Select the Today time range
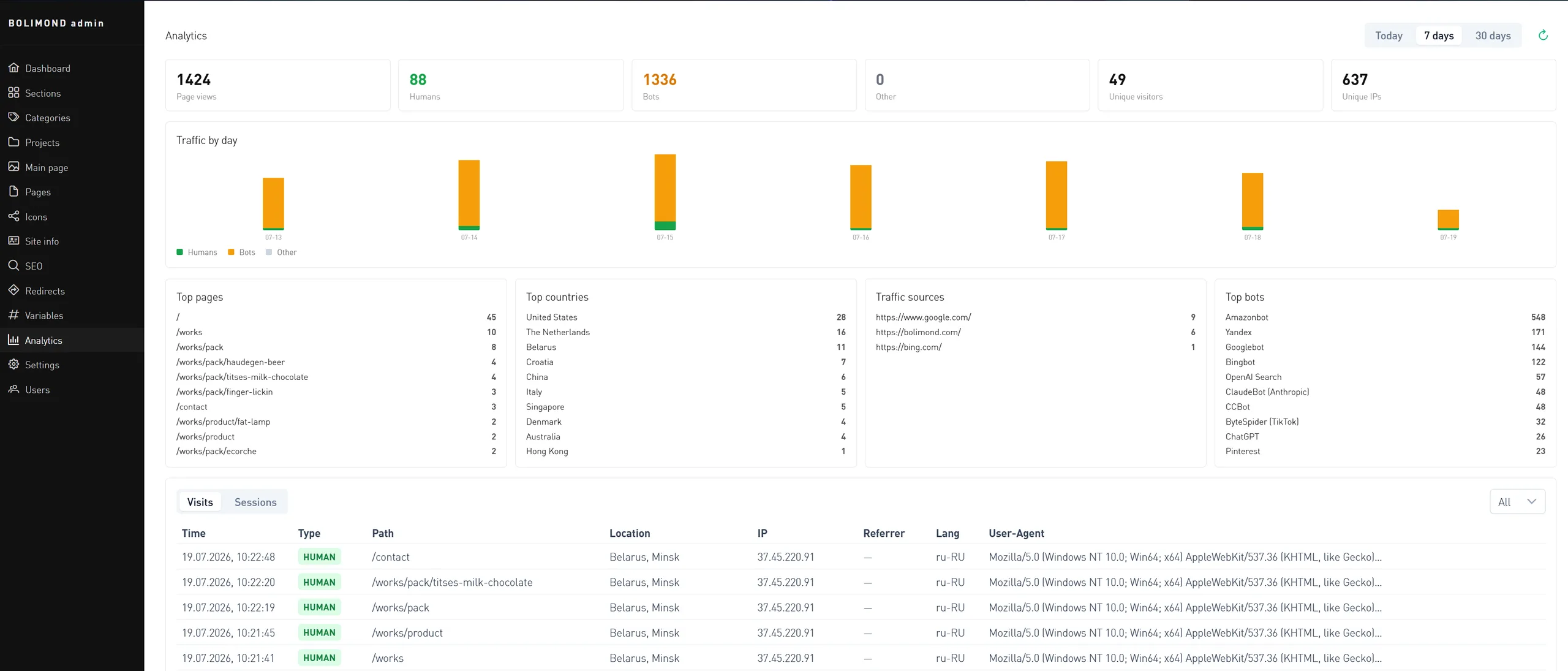This screenshot has width=1568, height=671. pyautogui.click(x=1389, y=36)
